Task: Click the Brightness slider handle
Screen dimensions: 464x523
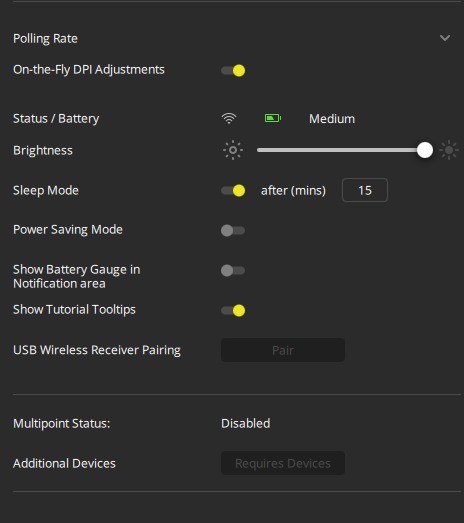Action: (425, 150)
